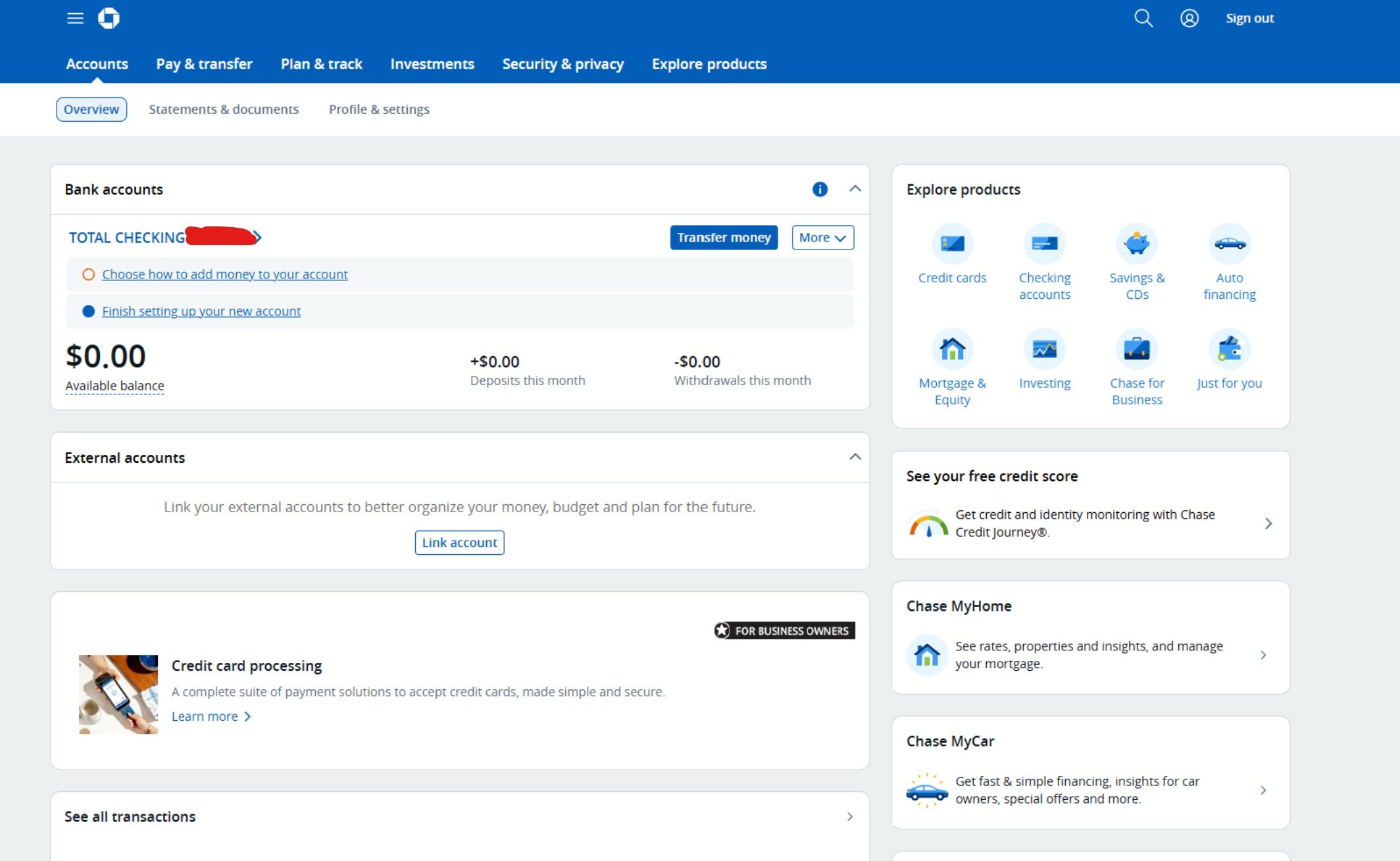1400x861 pixels.
Task: Click the -$0.00 withdrawals amount
Action: click(x=697, y=361)
